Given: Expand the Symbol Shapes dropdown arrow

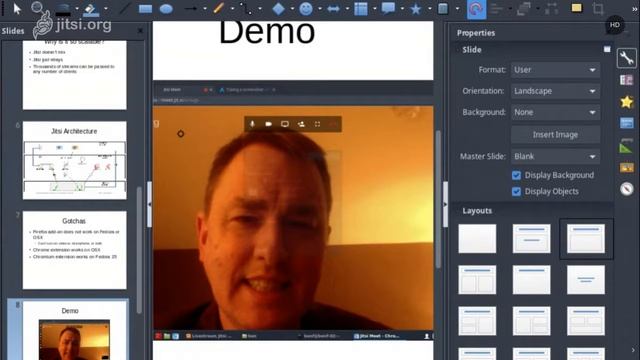Looking at the screenshot, I should [x=320, y=9].
